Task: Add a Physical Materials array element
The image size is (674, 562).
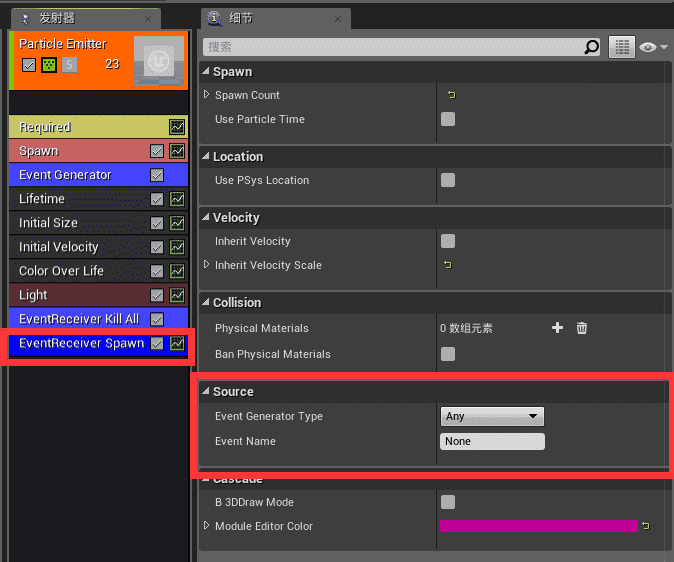Action: [558, 328]
